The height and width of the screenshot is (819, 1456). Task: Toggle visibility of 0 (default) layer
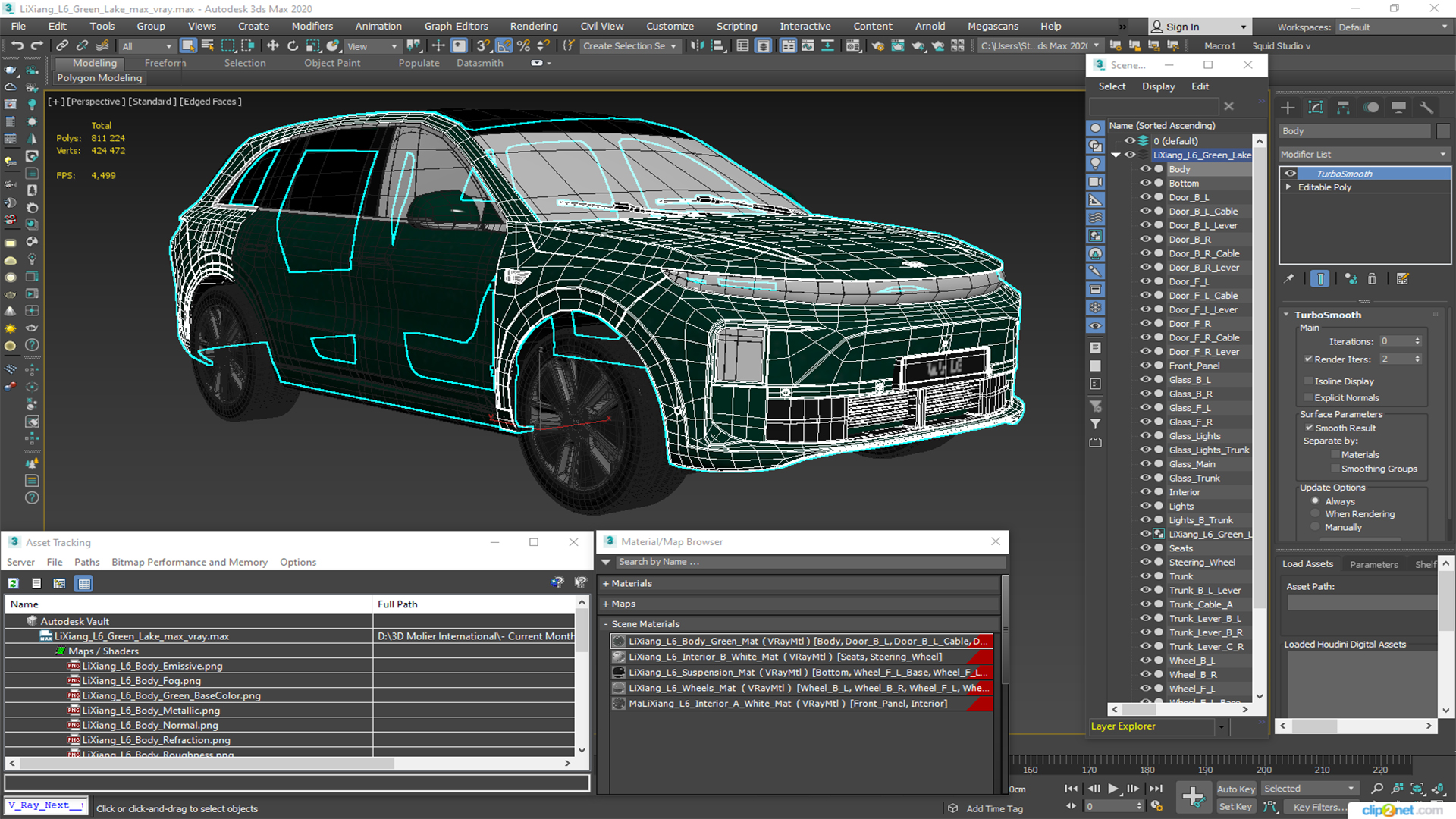tap(1130, 141)
